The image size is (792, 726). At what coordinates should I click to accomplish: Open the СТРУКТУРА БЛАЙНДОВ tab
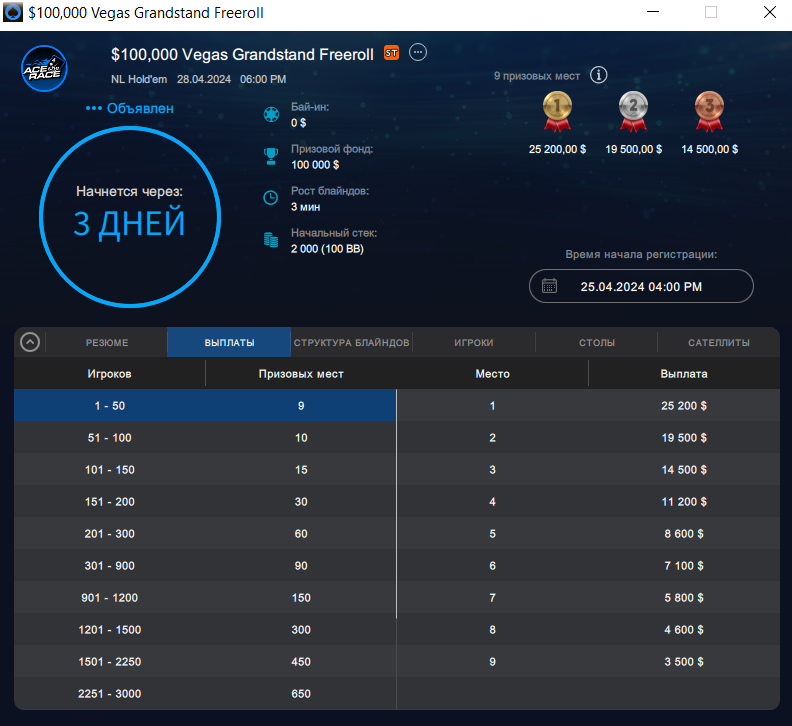352,343
